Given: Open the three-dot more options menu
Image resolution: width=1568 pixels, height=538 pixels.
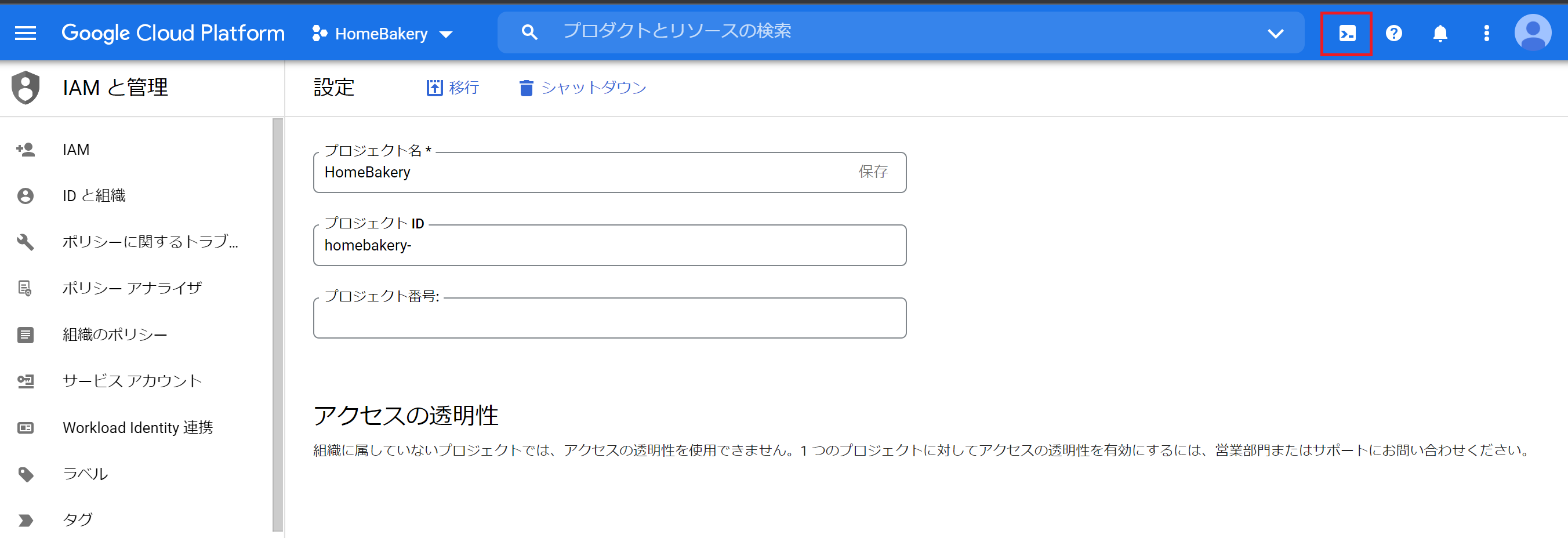Looking at the screenshot, I should pyautogui.click(x=1486, y=34).
